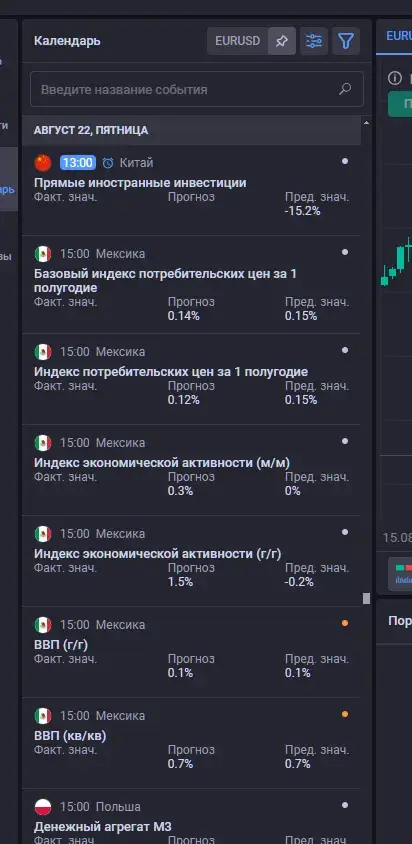412x844 pixels.
Task: Click the China flag icon
Action: [43, 162]
